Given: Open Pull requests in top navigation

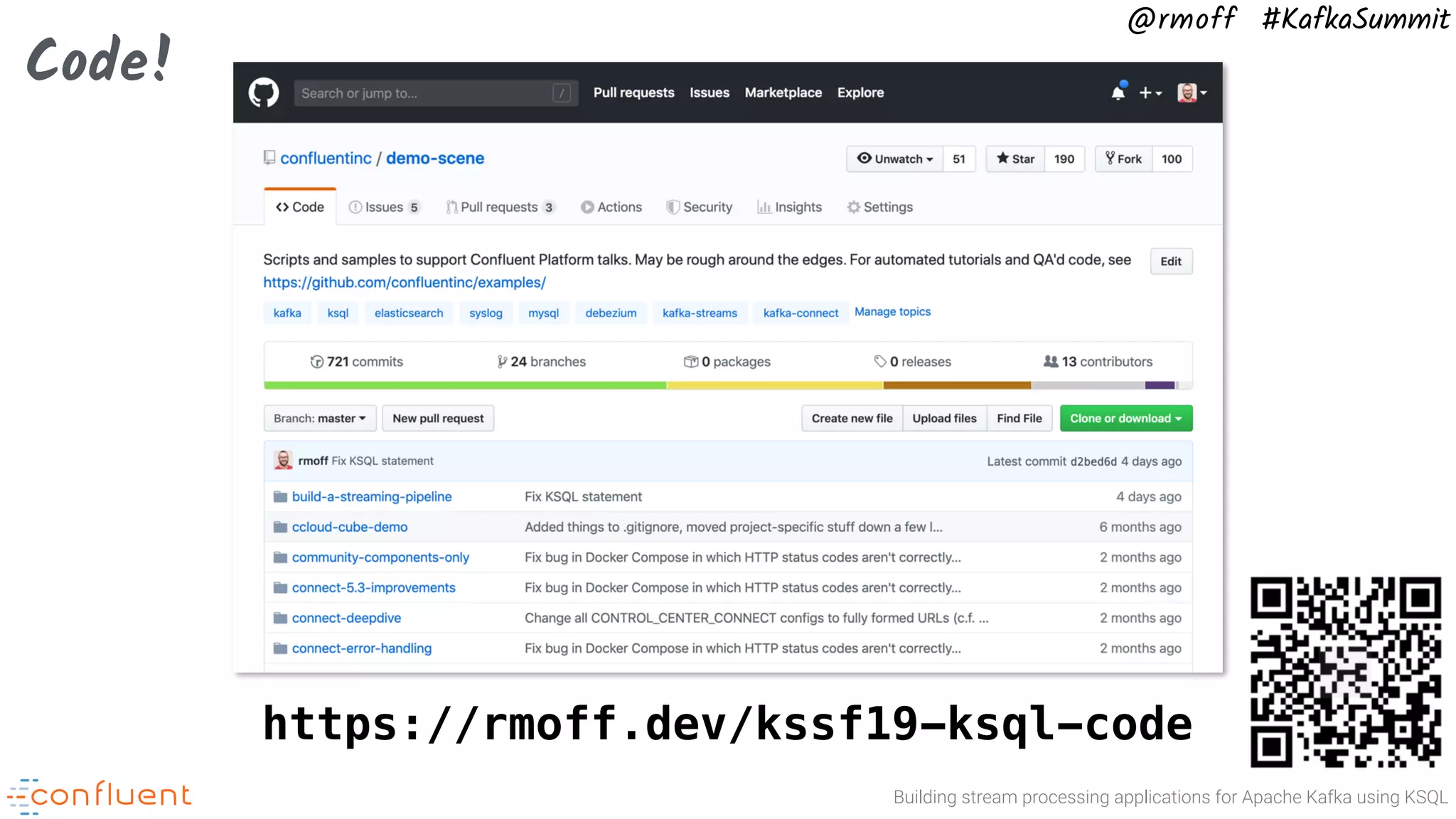Looking at the screenshot, I should click(x=634, y=93).
